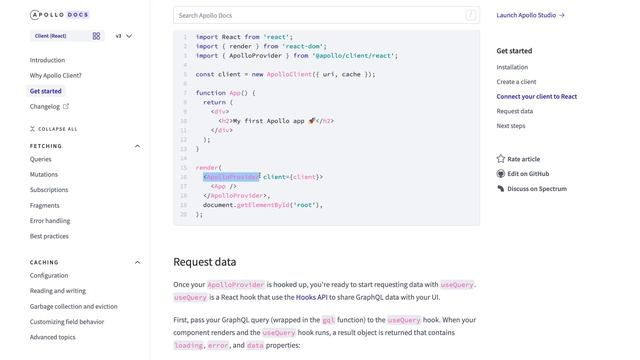
Task: Jump to Request data in table of contents
Action: [514, 111]
